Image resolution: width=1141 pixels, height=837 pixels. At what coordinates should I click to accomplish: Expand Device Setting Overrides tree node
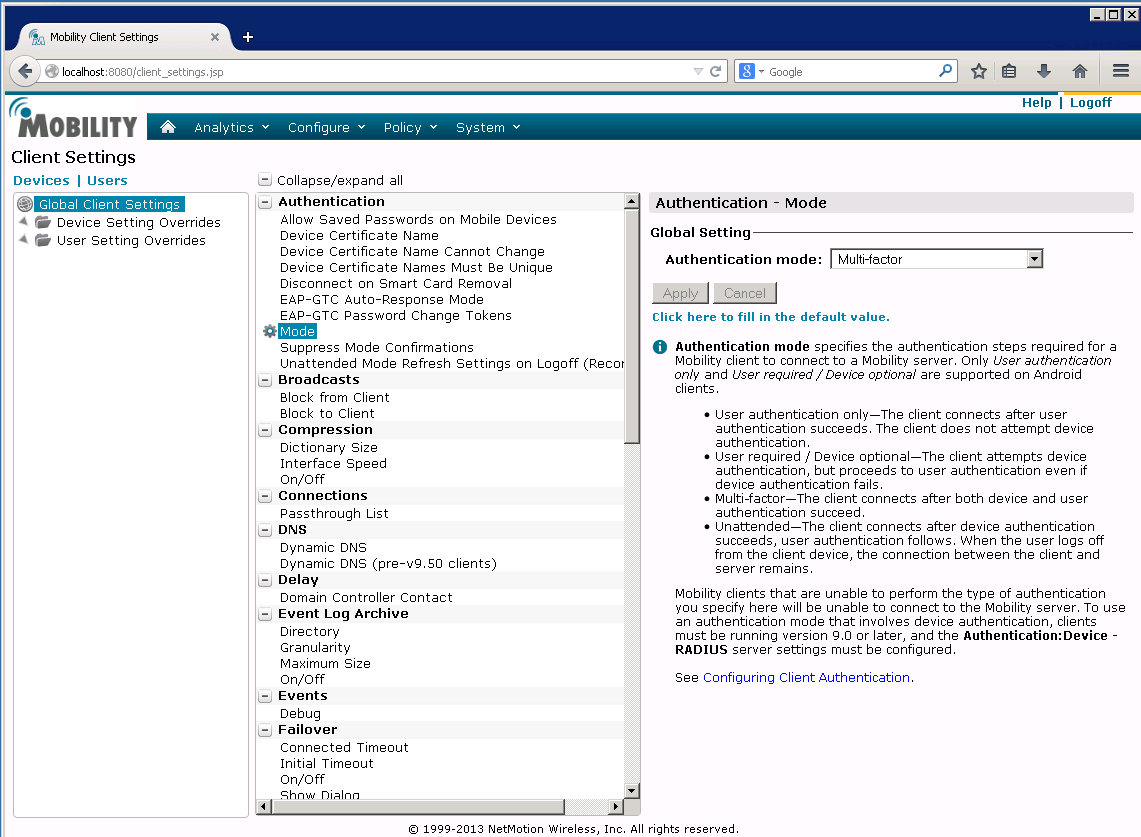24,222
